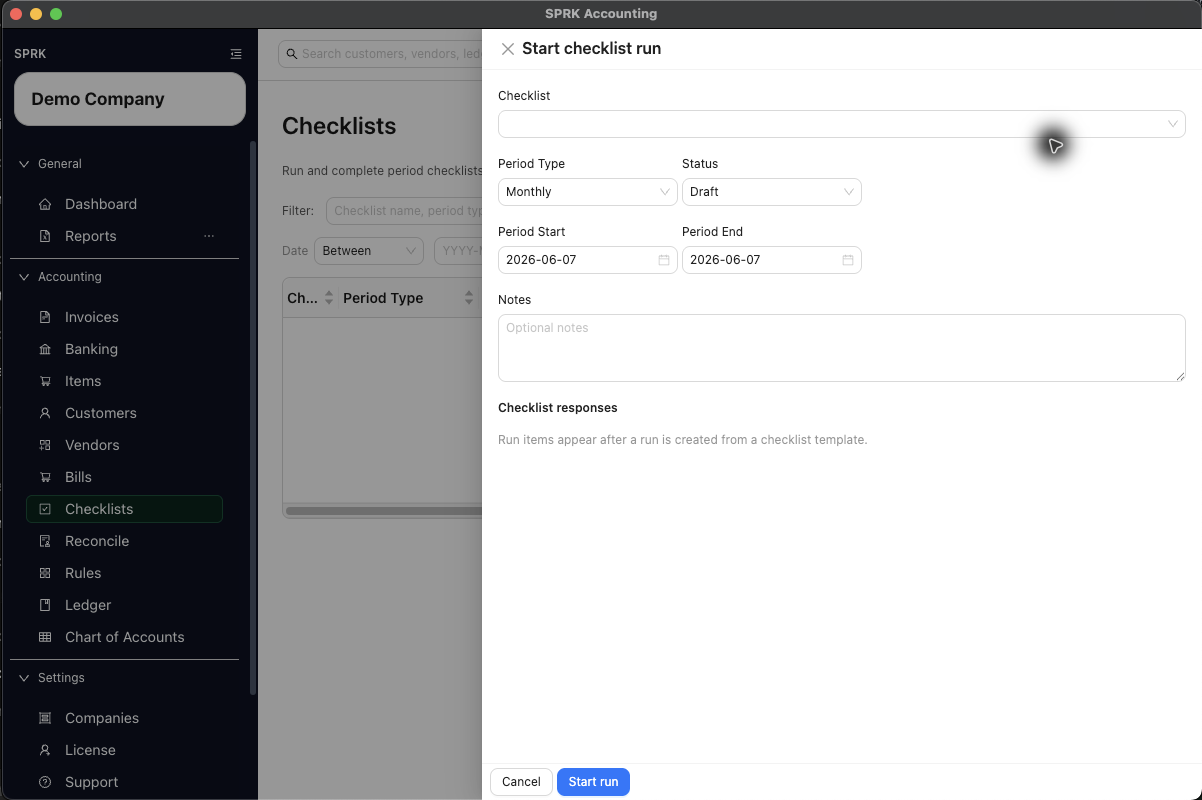Click the Period End date field
The height and width of the screenshot is (800, 1202).
(772, 260)
